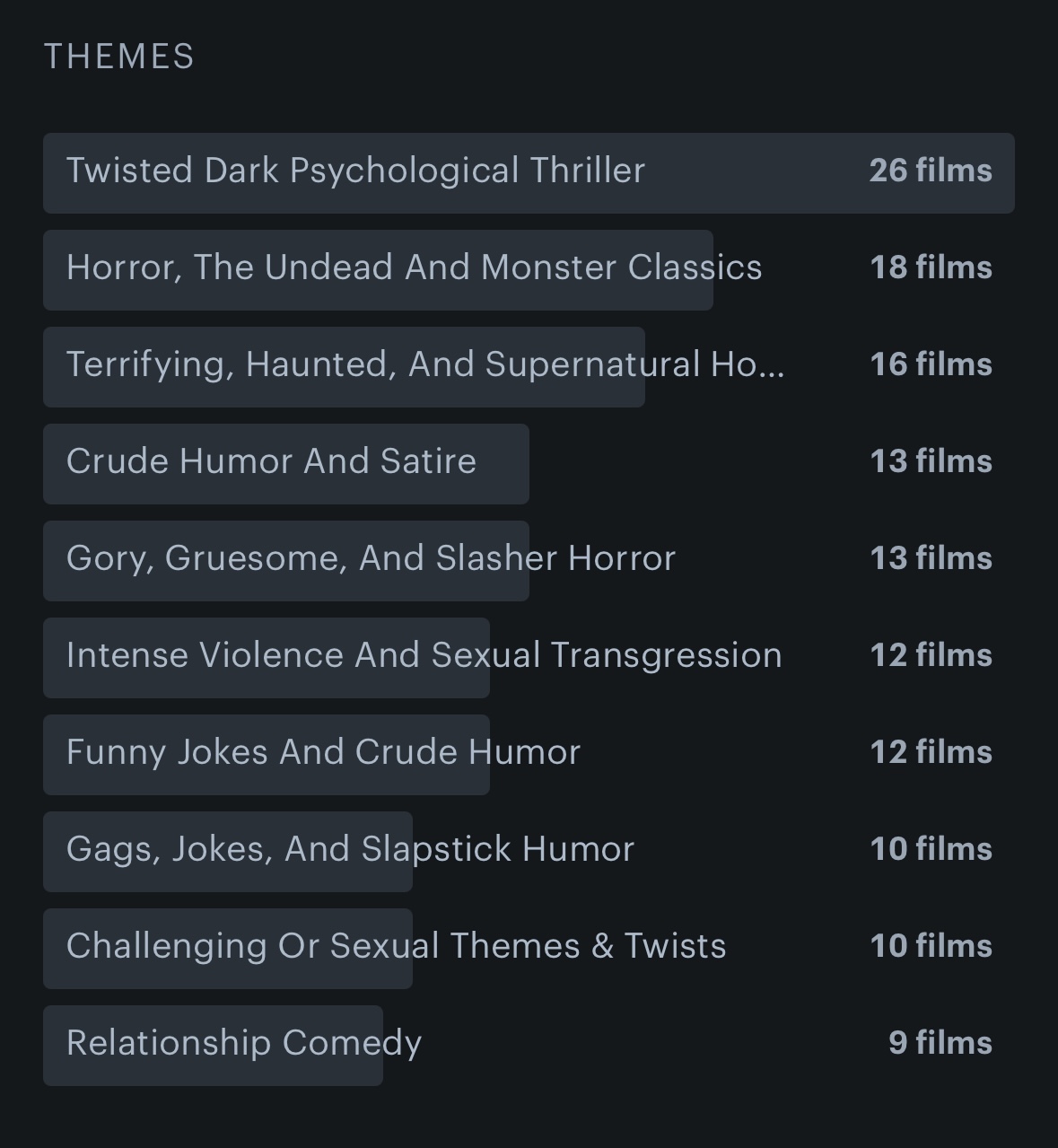Click the 26 films count
The height and width of the screenshot is (1148, 1058).
tap(931, 171)
